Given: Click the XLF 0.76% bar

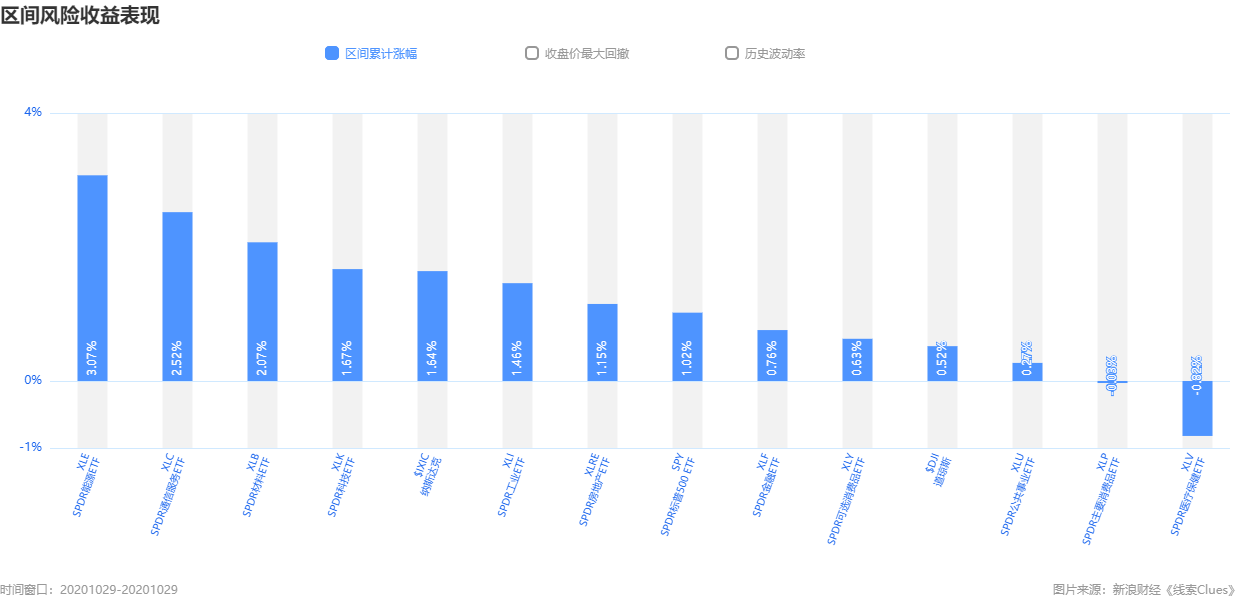Looking at the screenshot, I should [772, 356].
